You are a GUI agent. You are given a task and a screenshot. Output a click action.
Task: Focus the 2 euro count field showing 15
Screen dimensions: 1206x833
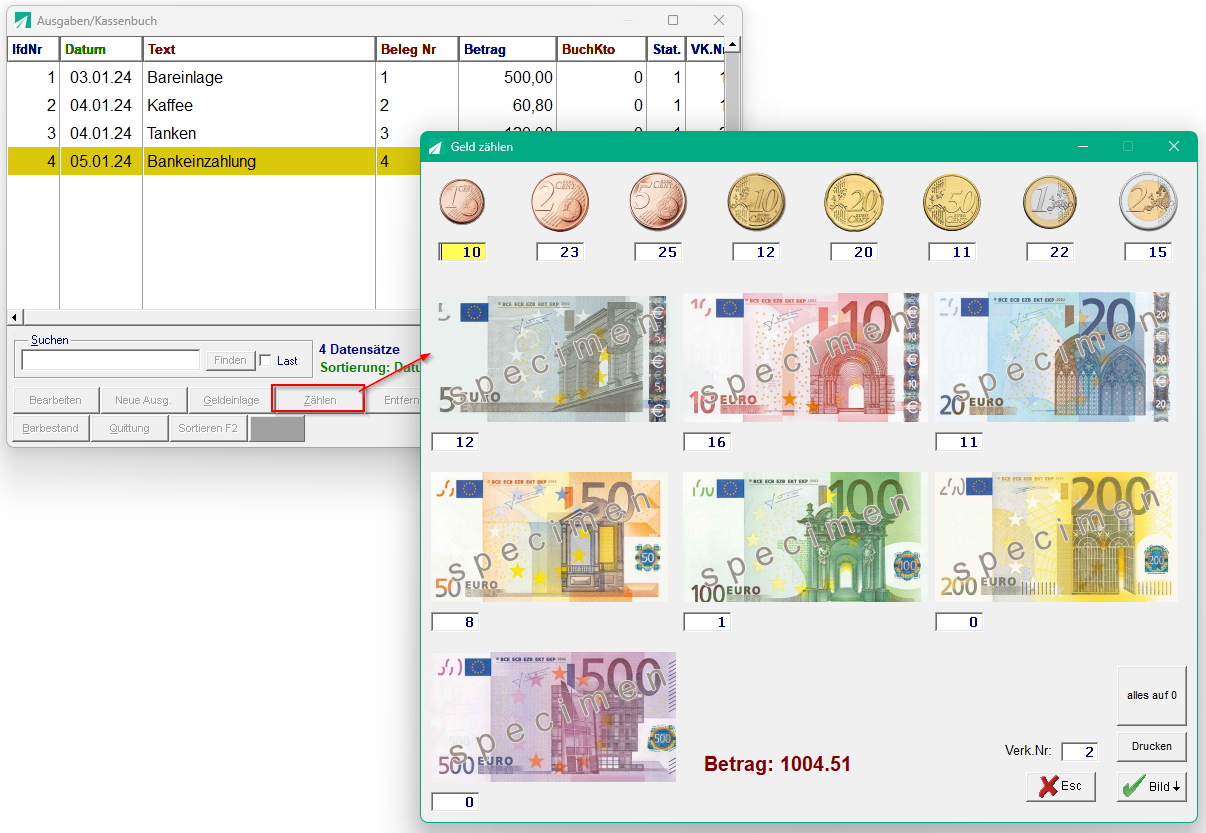coord(1148,252)
